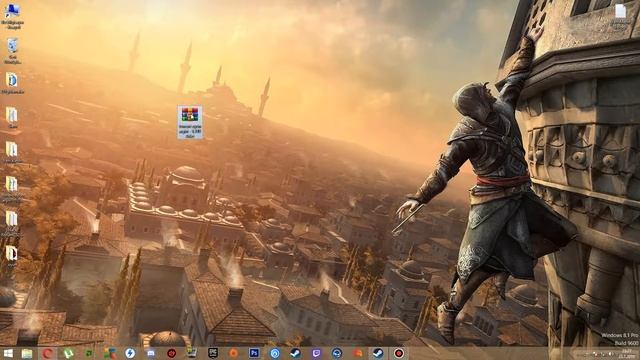
Task: Launch the red C-shaped taskbar icon
Action: click(48, 353)
